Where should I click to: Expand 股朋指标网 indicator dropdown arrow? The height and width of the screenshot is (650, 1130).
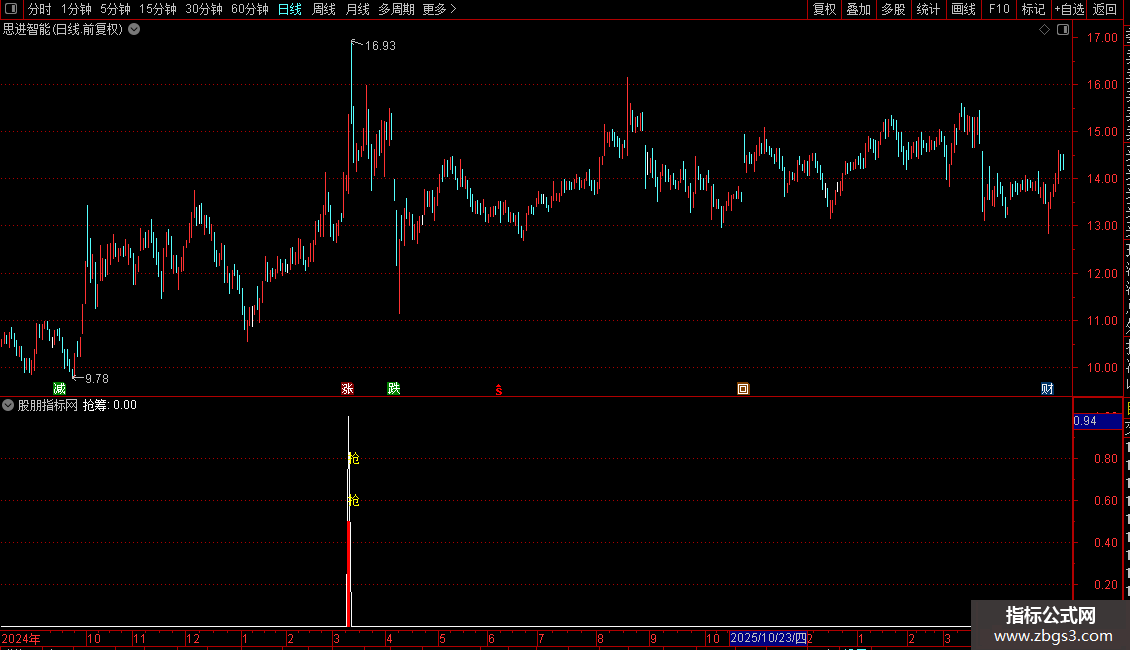point(8,405)
